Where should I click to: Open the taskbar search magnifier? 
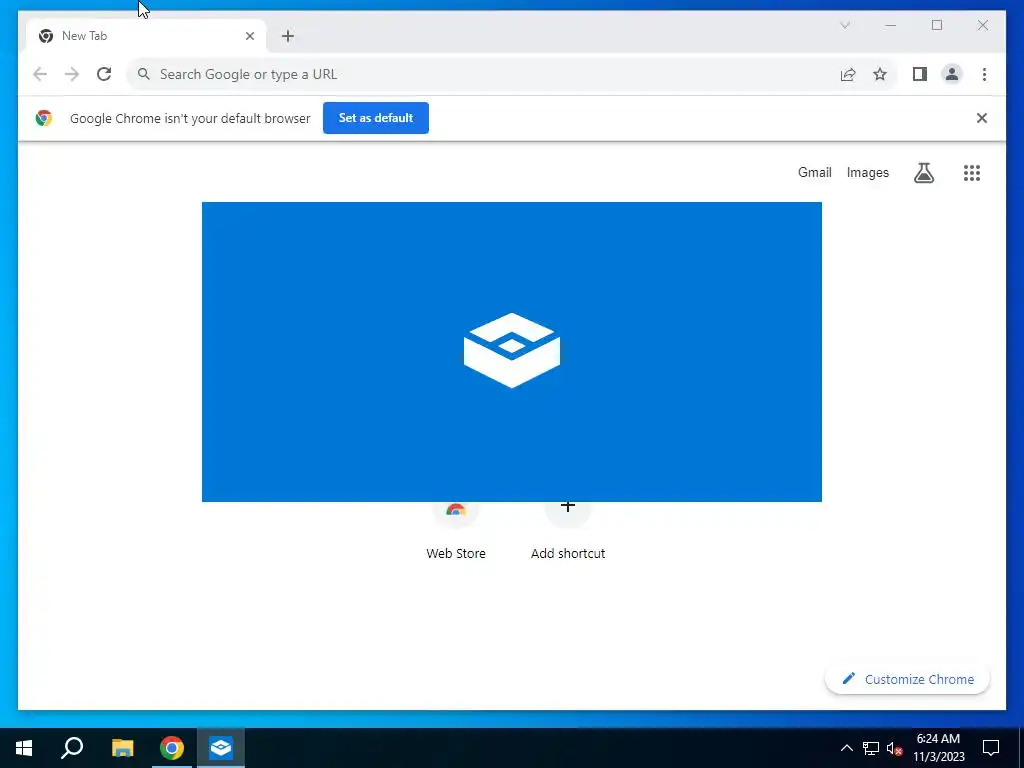click(72, 748)
